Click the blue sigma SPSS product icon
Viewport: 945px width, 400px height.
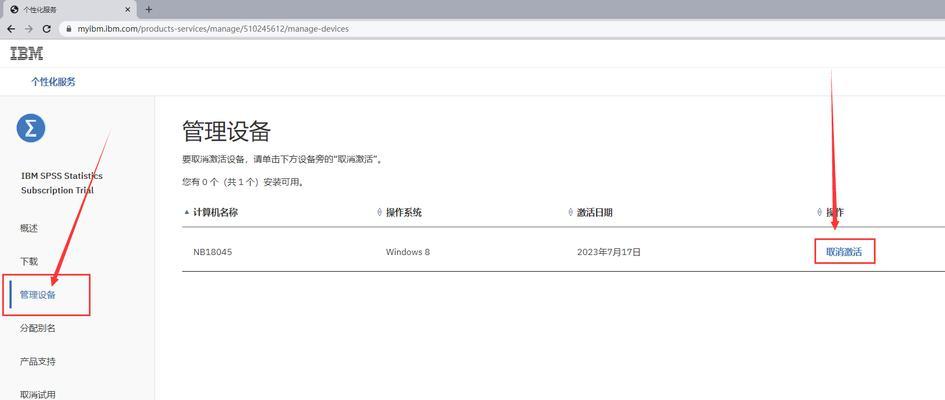(31, 128)
